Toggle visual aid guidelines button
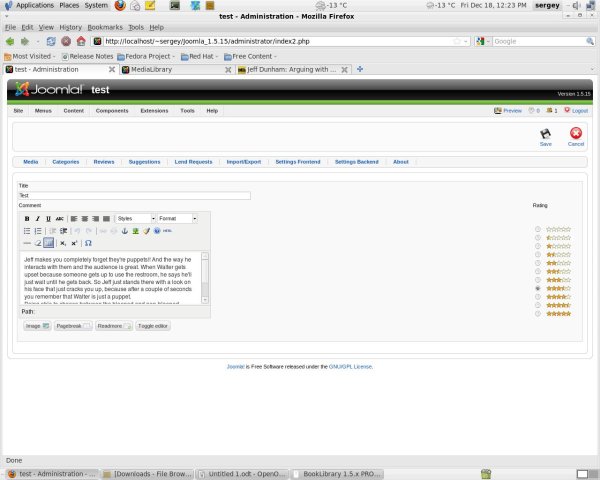600x480 pixels. [x=49, y=243]
